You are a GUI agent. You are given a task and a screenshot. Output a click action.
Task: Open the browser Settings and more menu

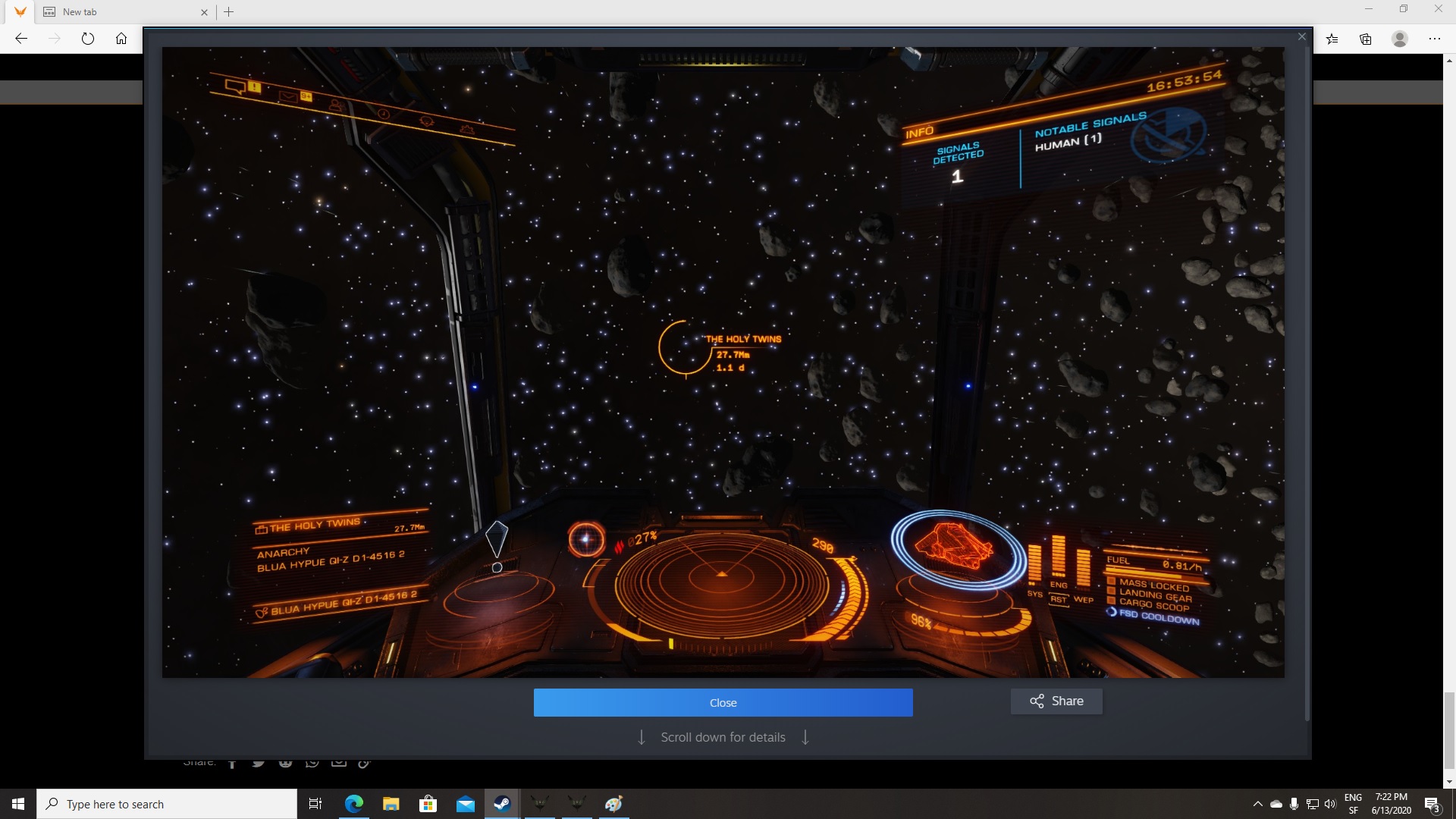1434,39
